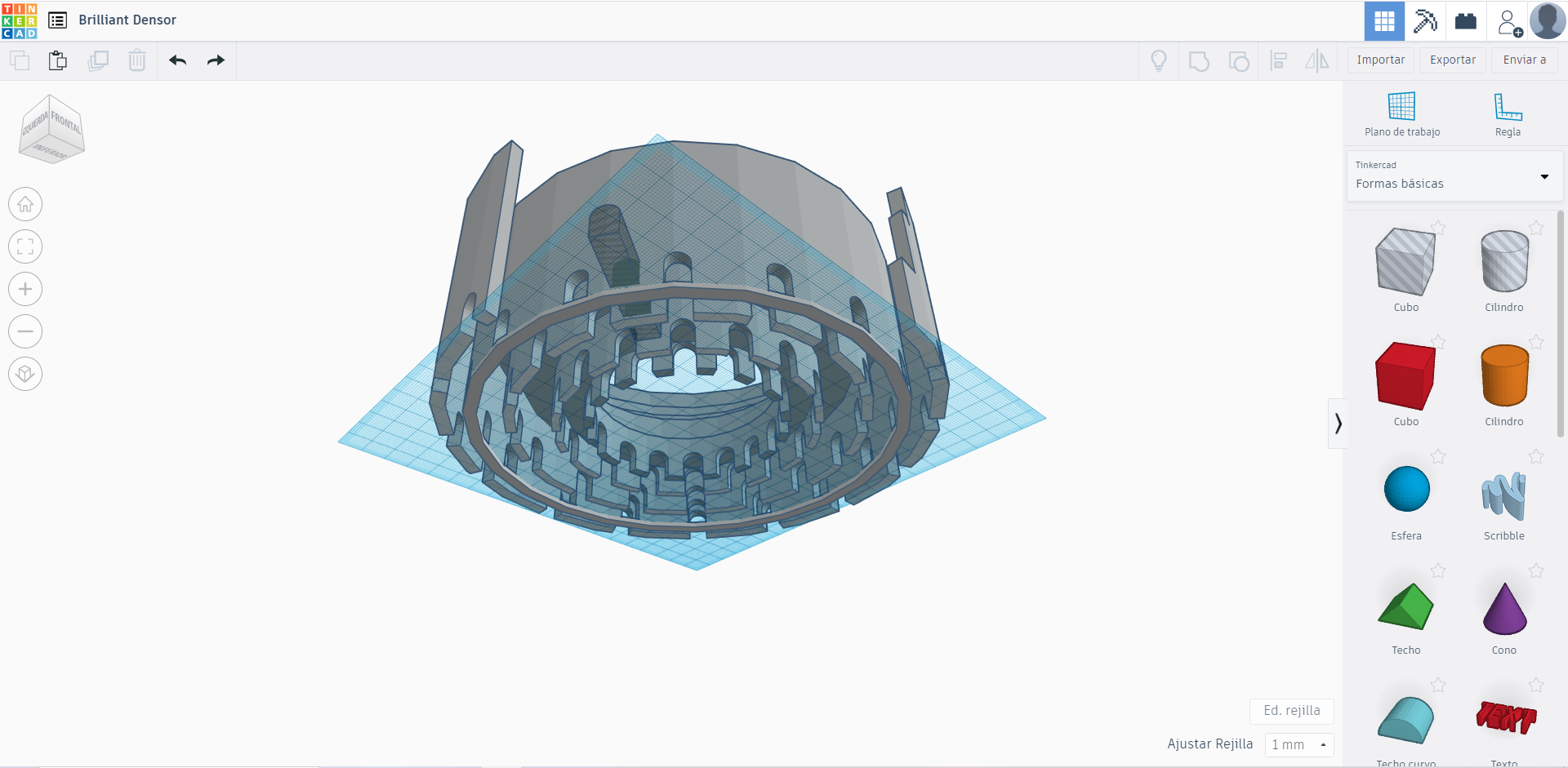Favorite the Cono with star
Screen dimensions: 1568x768
[x=1536, y=570]
